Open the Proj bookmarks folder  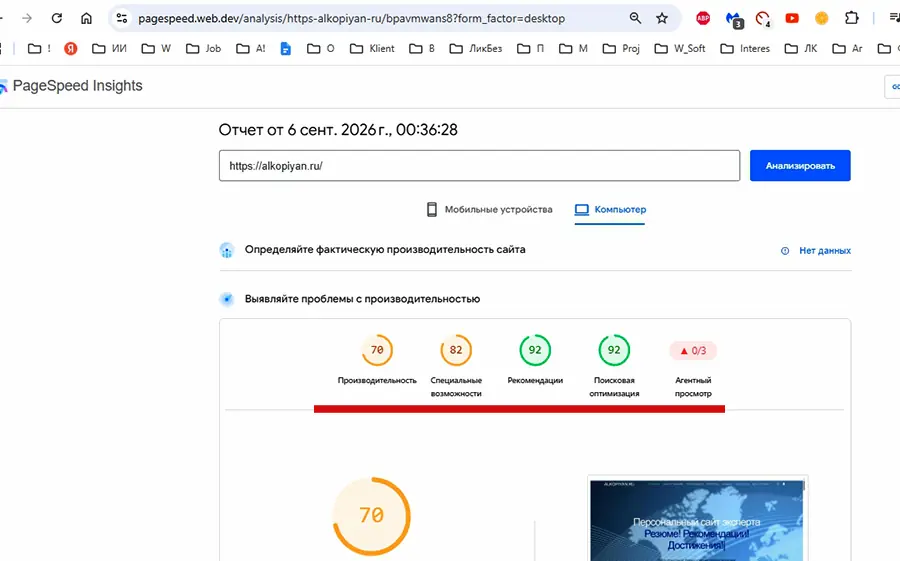pyautogui.click(x=621, y=49)
